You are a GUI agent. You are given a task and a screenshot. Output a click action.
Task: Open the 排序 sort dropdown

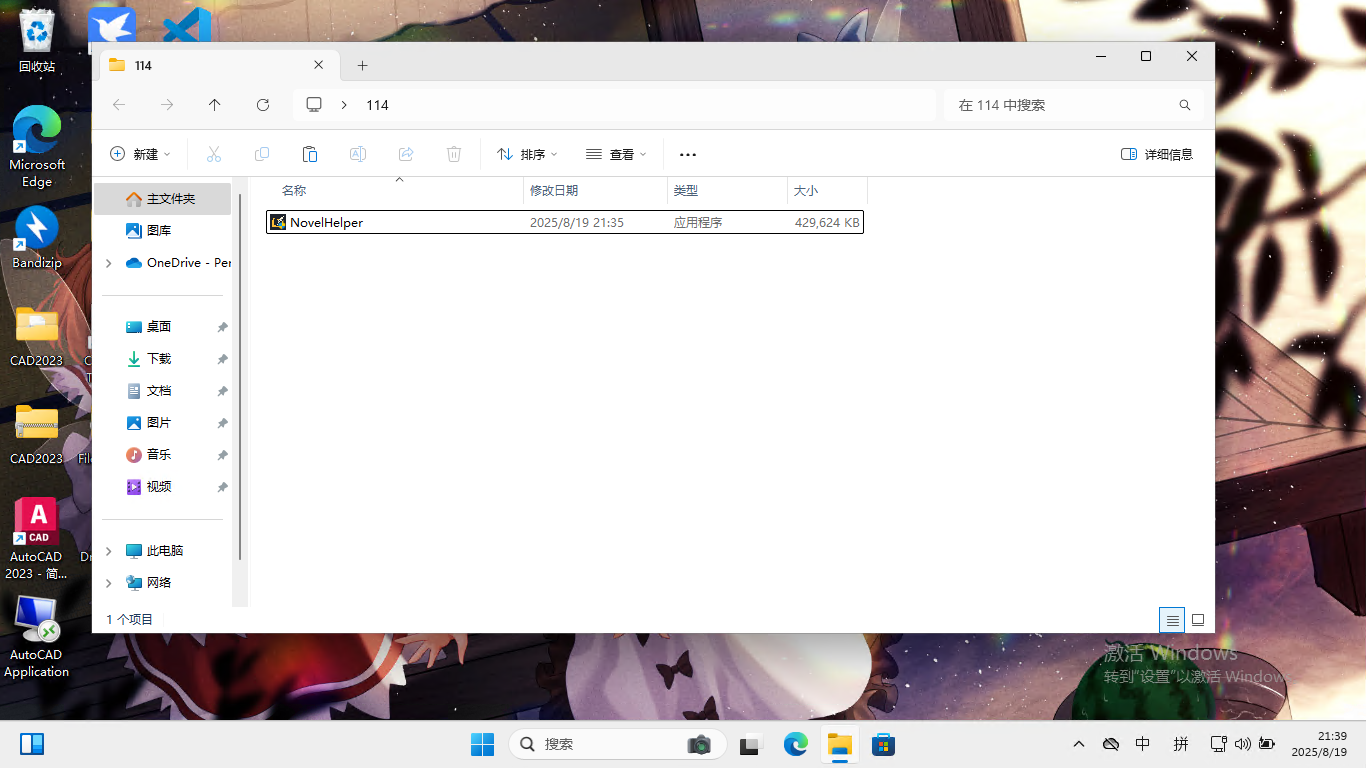point(527,154)
